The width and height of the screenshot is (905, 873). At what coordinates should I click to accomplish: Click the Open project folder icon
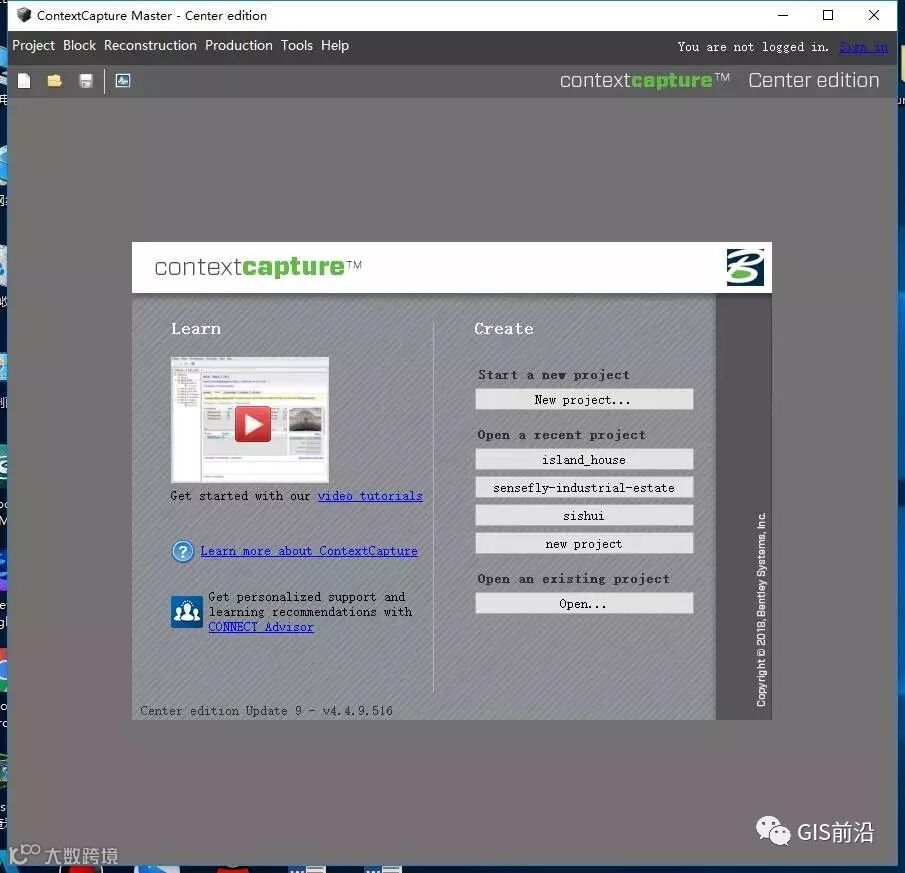tap(55, 81)
